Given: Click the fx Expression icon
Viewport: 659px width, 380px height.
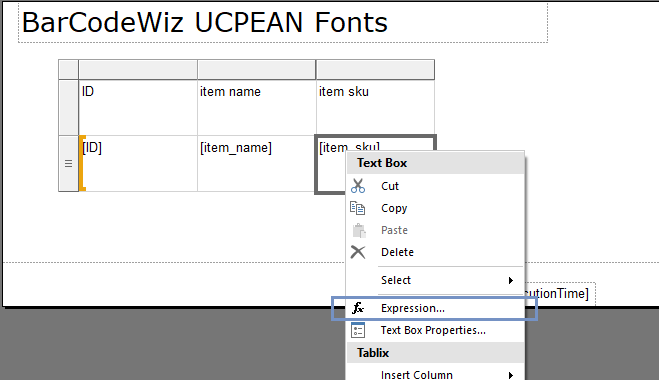Looking at the screenshot, I should click(358, 308).
